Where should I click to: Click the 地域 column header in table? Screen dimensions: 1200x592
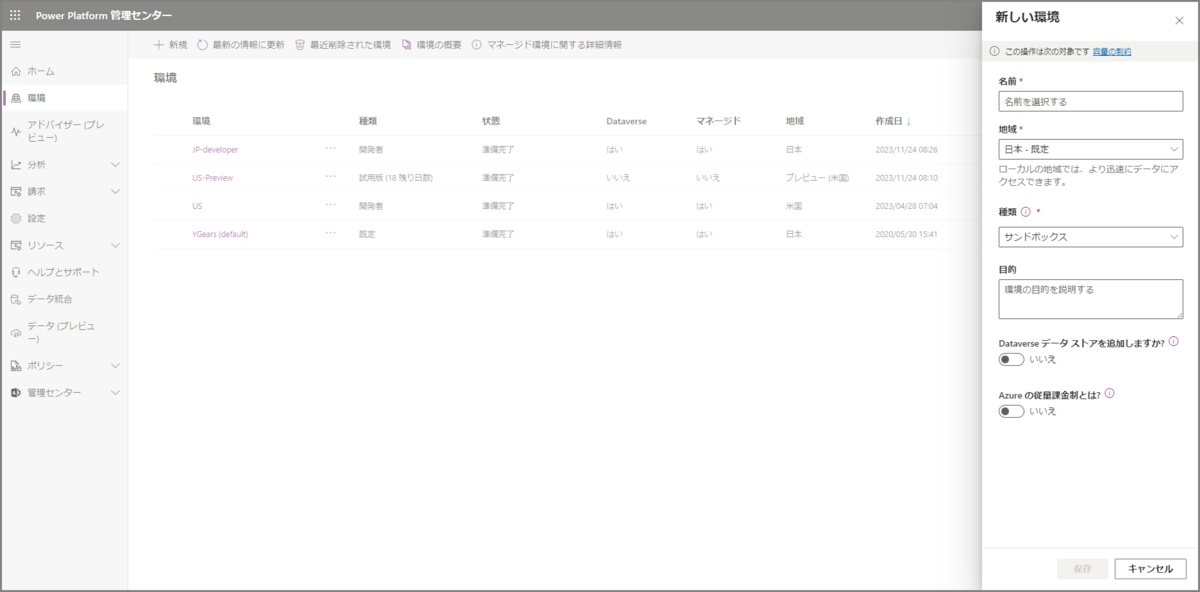coord(795,121)
